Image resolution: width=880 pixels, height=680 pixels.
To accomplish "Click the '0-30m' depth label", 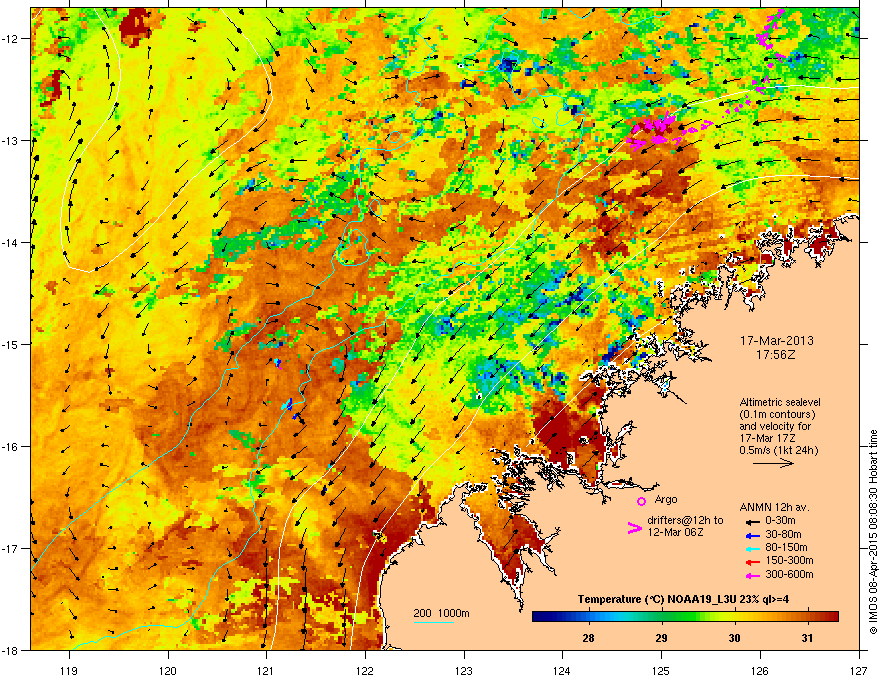I will [x=780, y=521].
